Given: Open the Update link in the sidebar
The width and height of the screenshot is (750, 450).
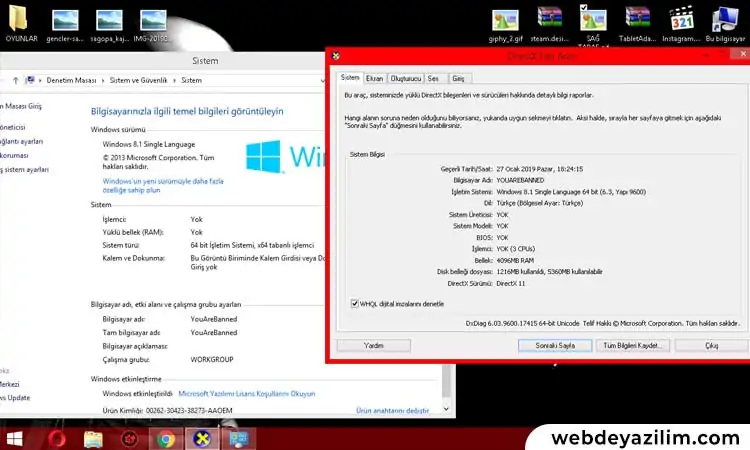Looking at the screenshot, I should point(15,397).
